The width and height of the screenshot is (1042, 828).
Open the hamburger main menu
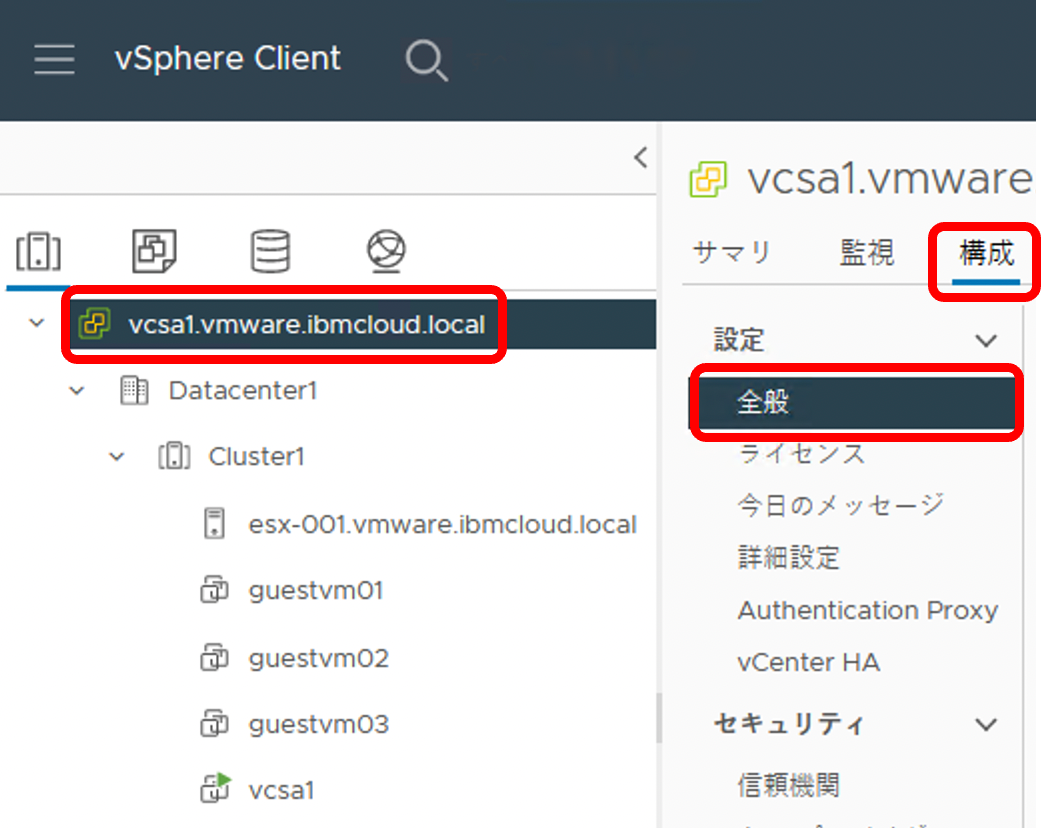click(54, 59)
